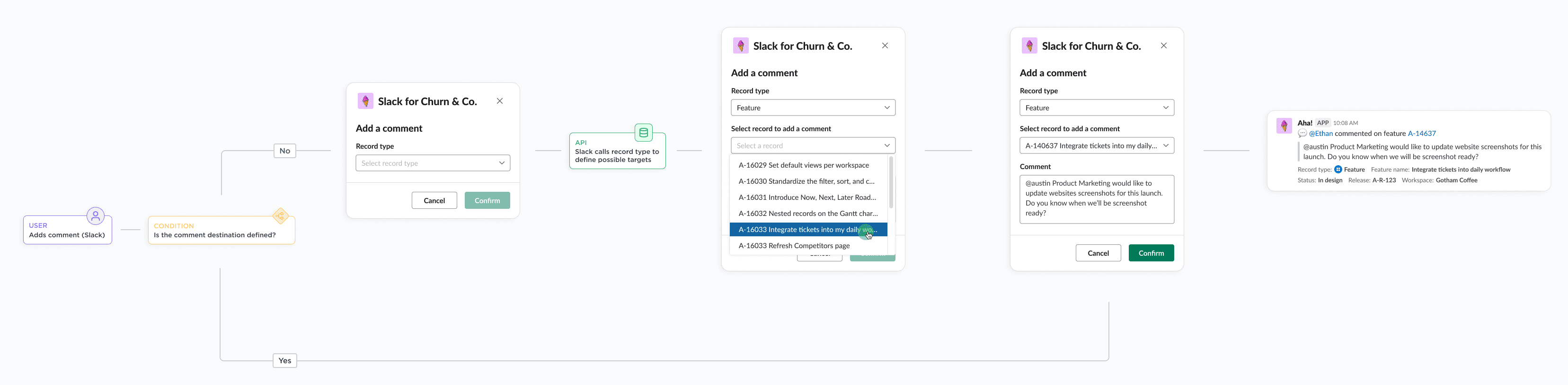Click Cancel in the dialog with the Comment field

pos(1098,253)
